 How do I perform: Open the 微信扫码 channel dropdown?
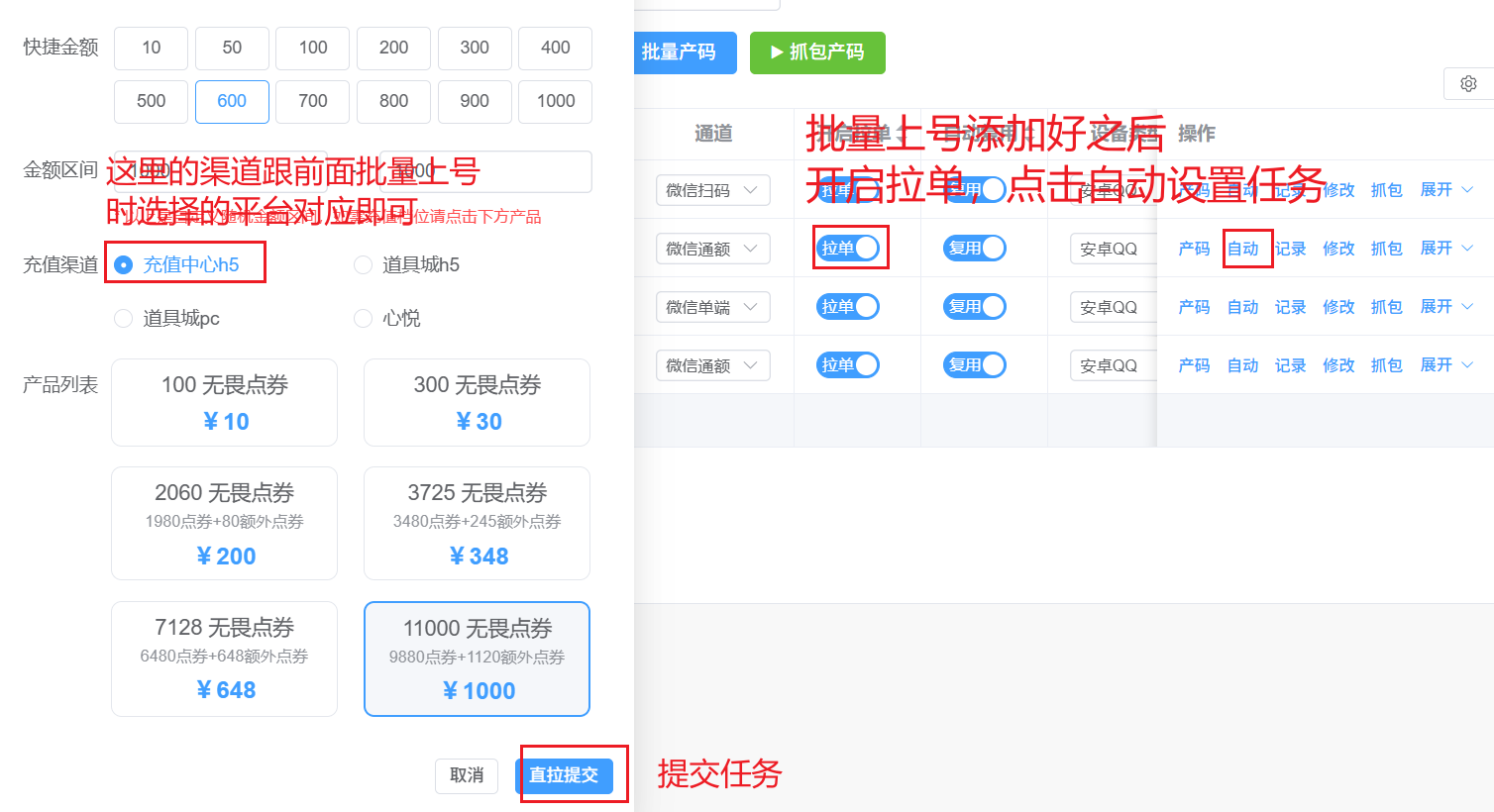pyautogui.click(x=712, y=190)
